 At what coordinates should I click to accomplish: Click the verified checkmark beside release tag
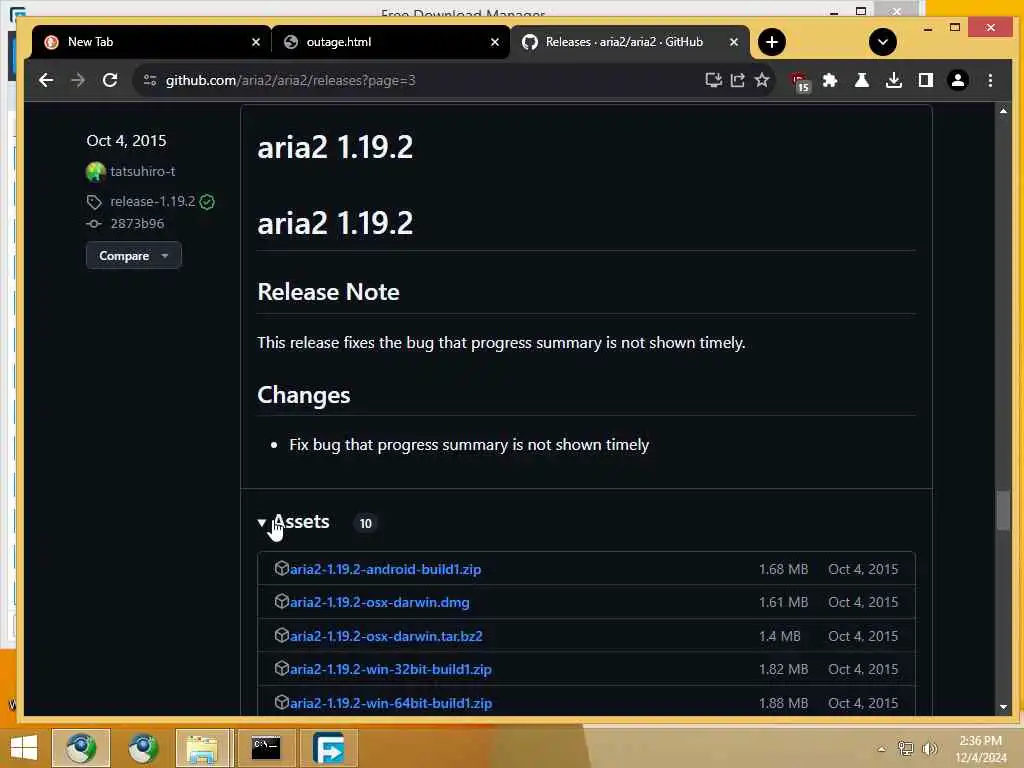point(207,202)
